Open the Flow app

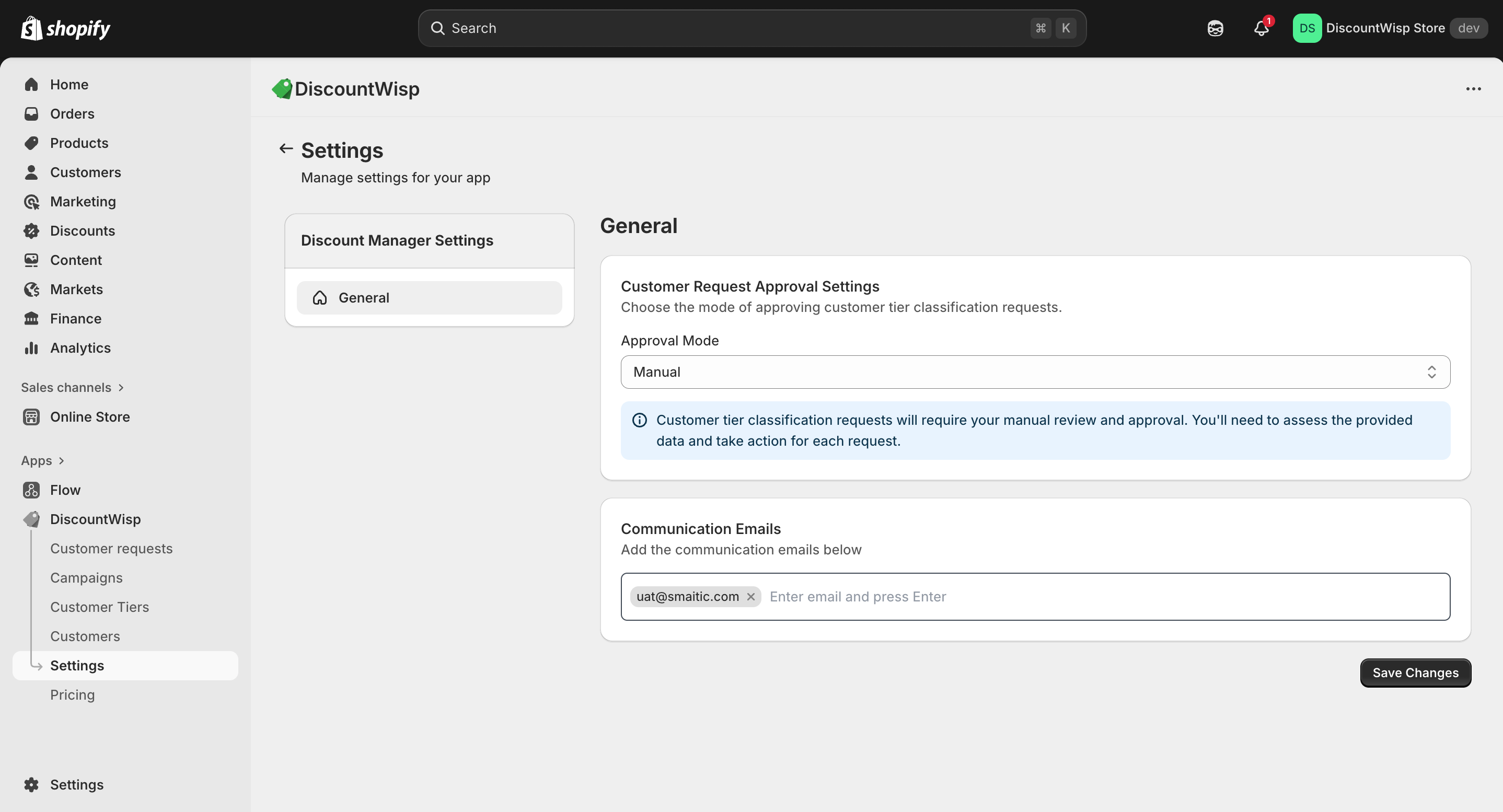click(x=65, y=490)
